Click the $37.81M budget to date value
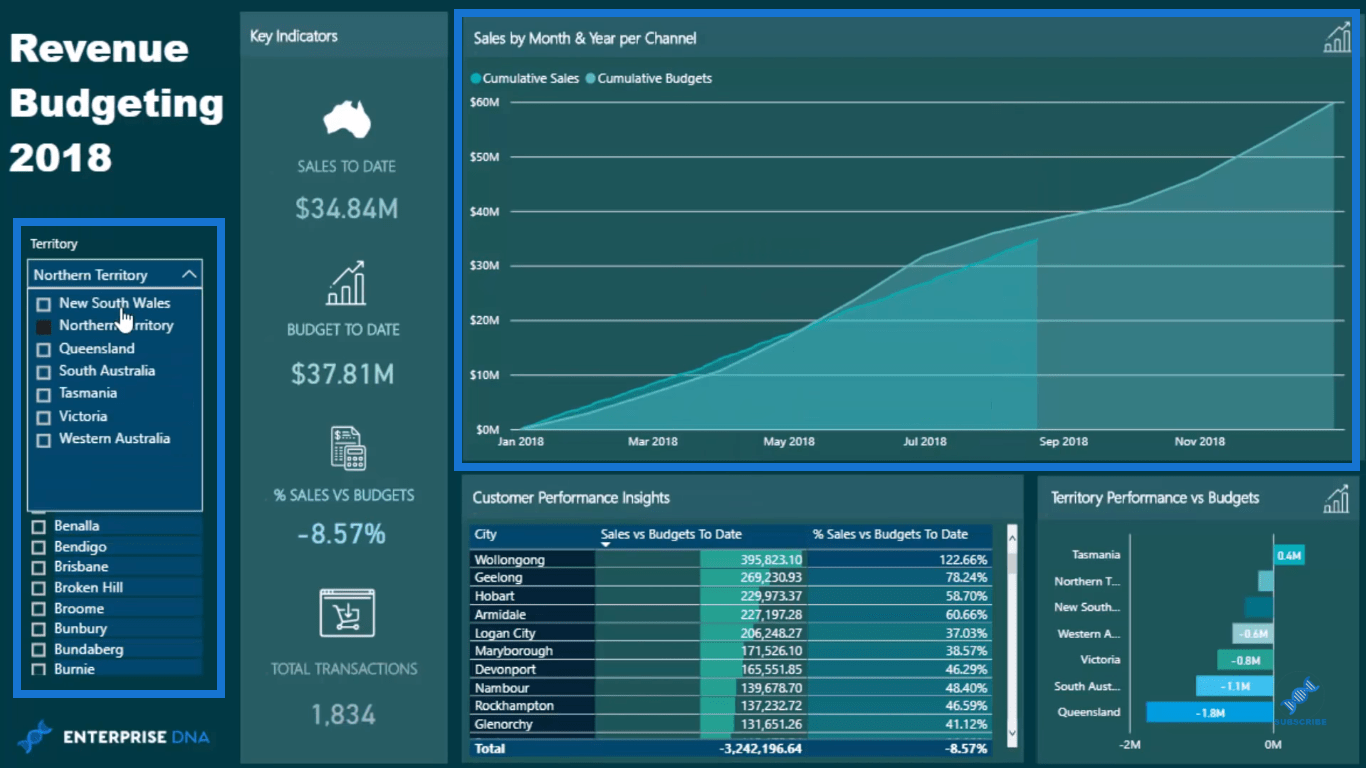Screen dimensions: 1366x768 point(342,374)
